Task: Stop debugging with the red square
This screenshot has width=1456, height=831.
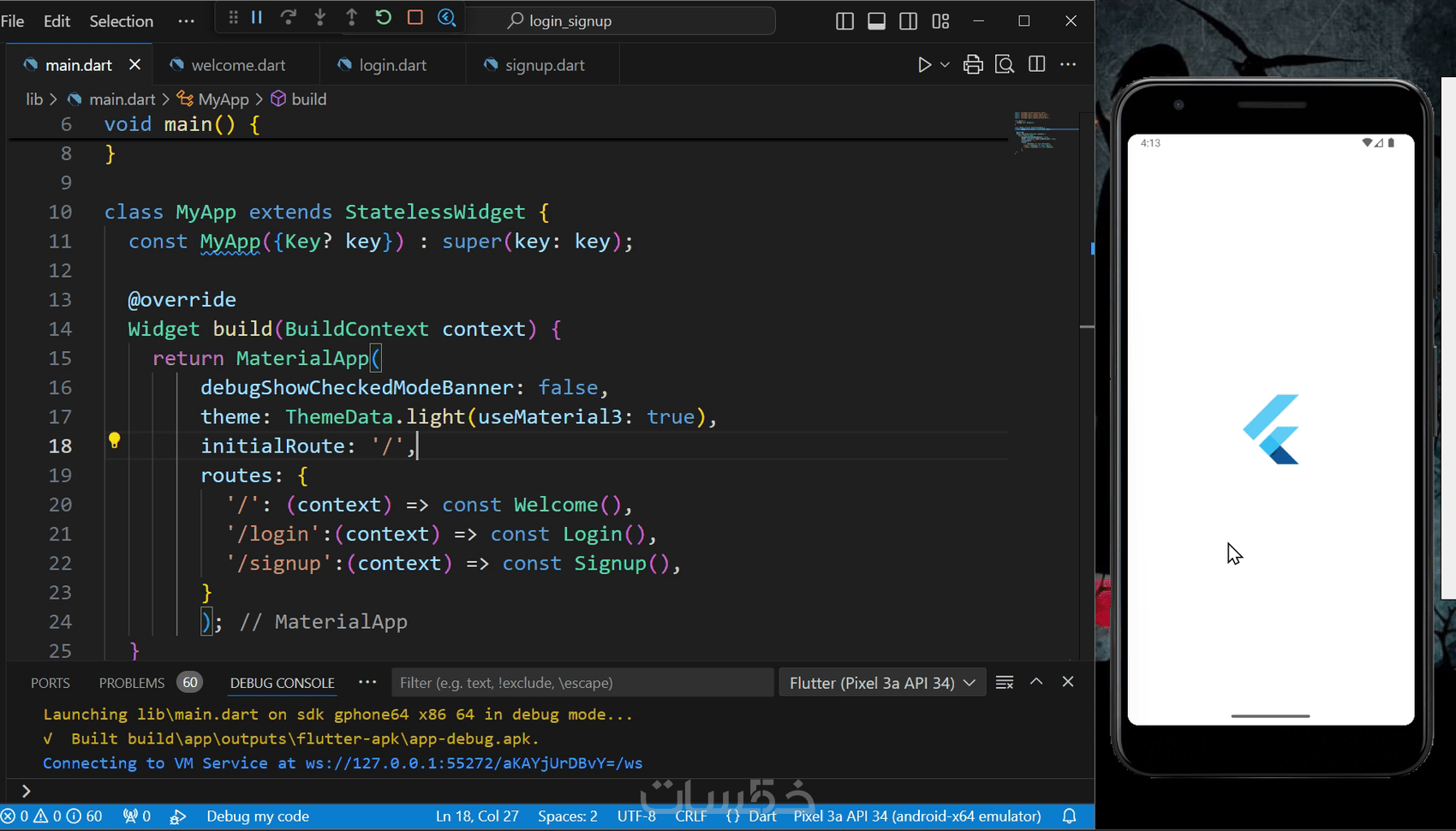Action: (x=415, y=18)
